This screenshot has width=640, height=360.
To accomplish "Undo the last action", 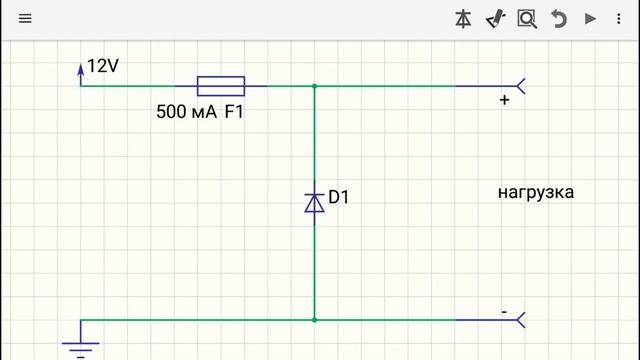I will coord(559,19).
